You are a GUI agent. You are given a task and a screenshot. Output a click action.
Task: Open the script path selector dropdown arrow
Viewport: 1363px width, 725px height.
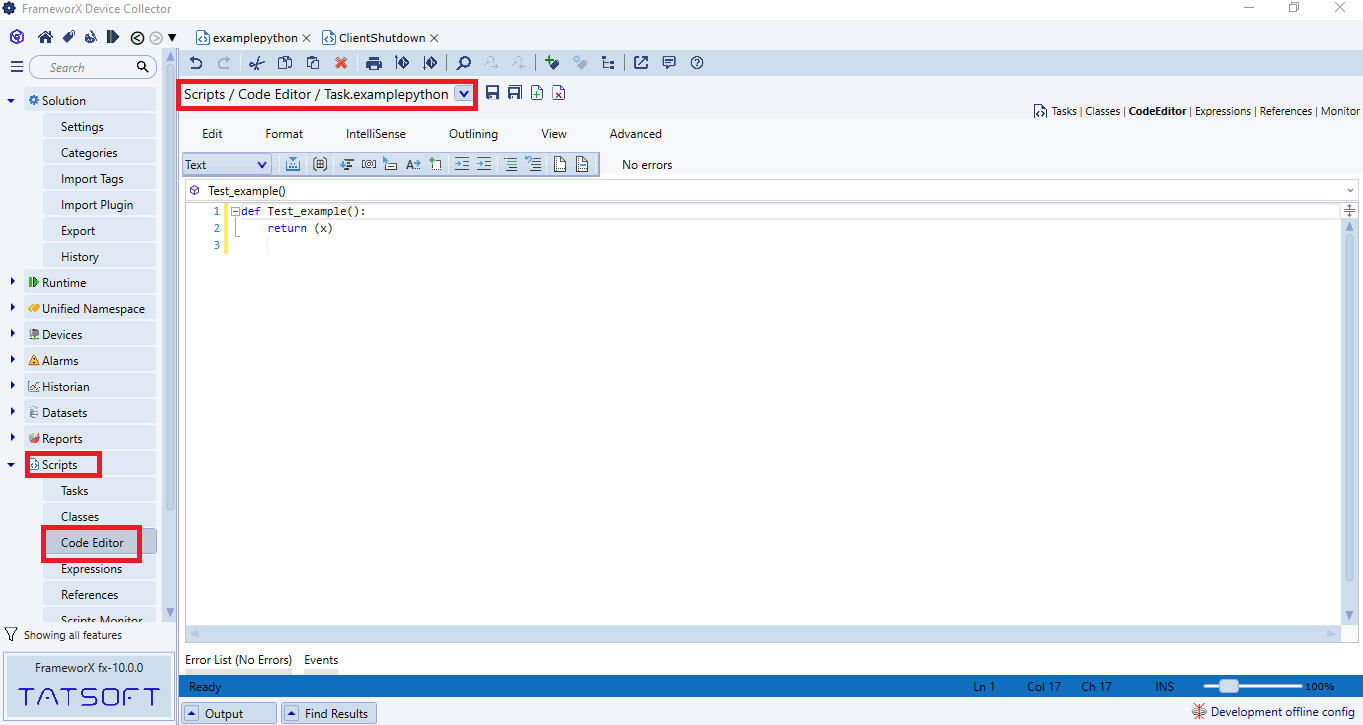coord(463,94)
